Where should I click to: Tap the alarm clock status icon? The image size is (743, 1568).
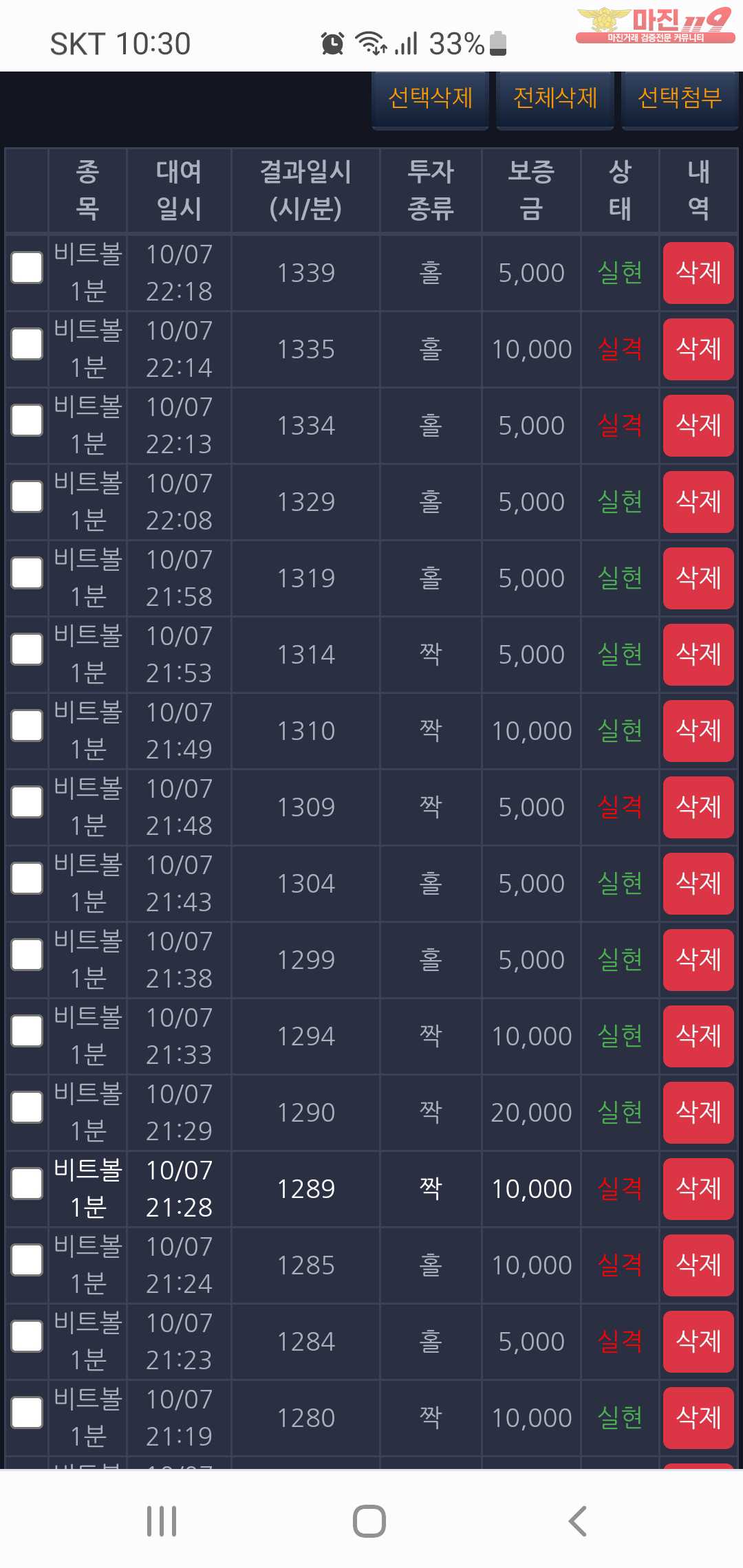(x=332, y=44)
